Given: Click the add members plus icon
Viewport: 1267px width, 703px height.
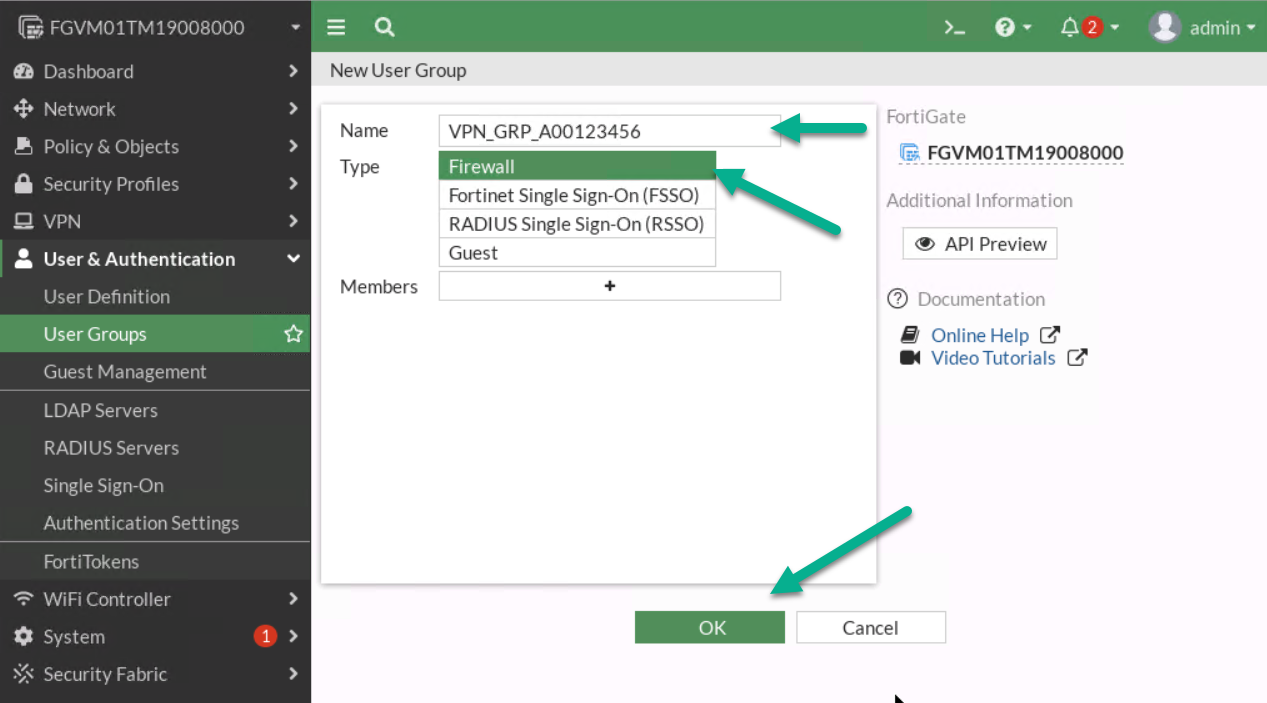Looking at the screenshot, I should [x=610, y=286].
